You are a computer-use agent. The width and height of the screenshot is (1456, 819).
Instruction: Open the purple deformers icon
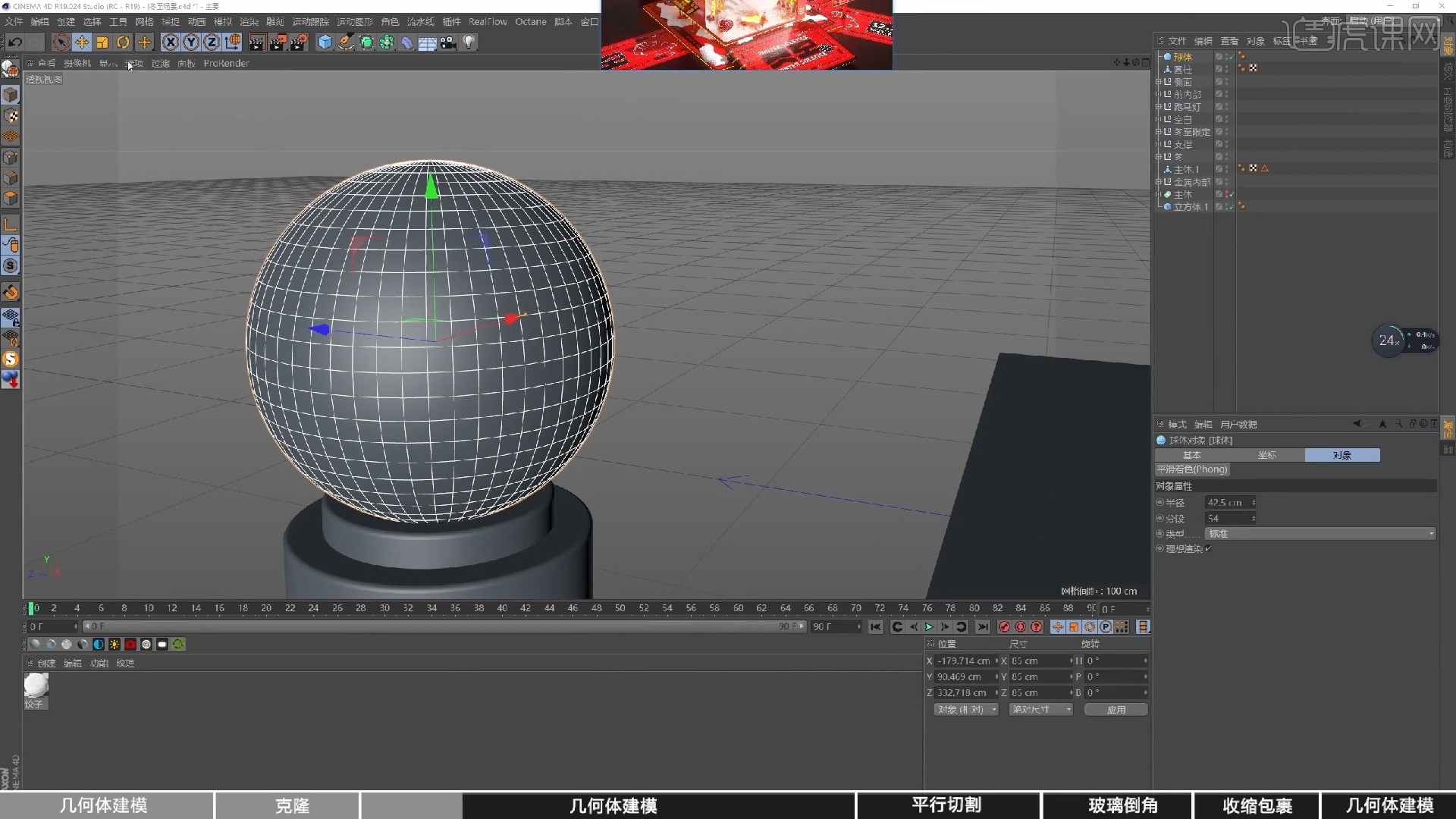[407, 42]
